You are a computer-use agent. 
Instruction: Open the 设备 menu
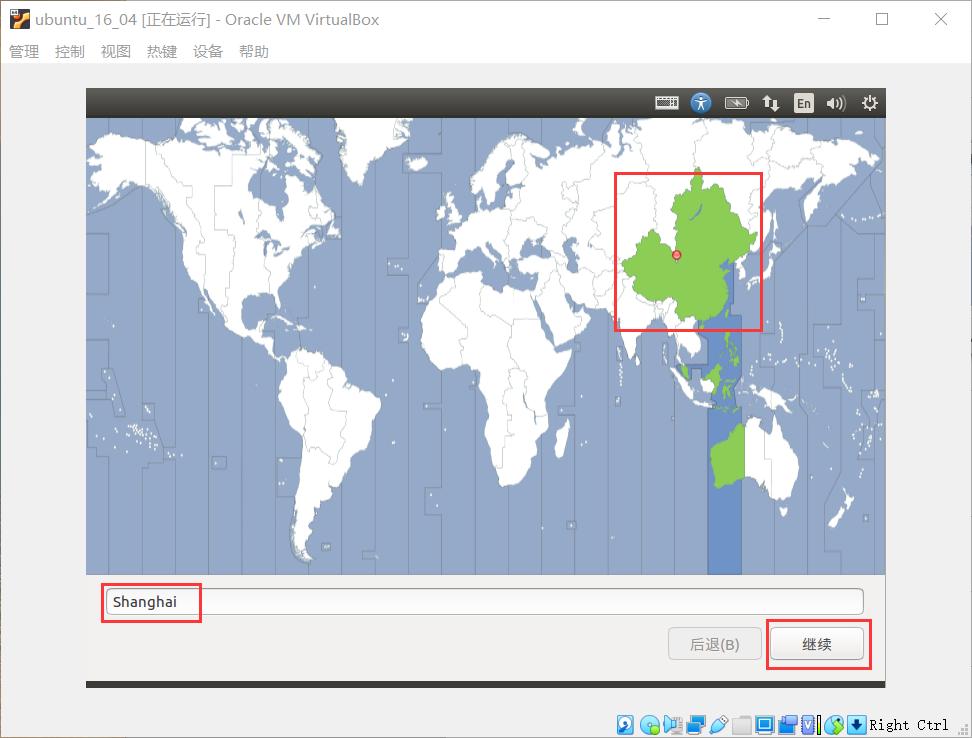pos(208,51)
